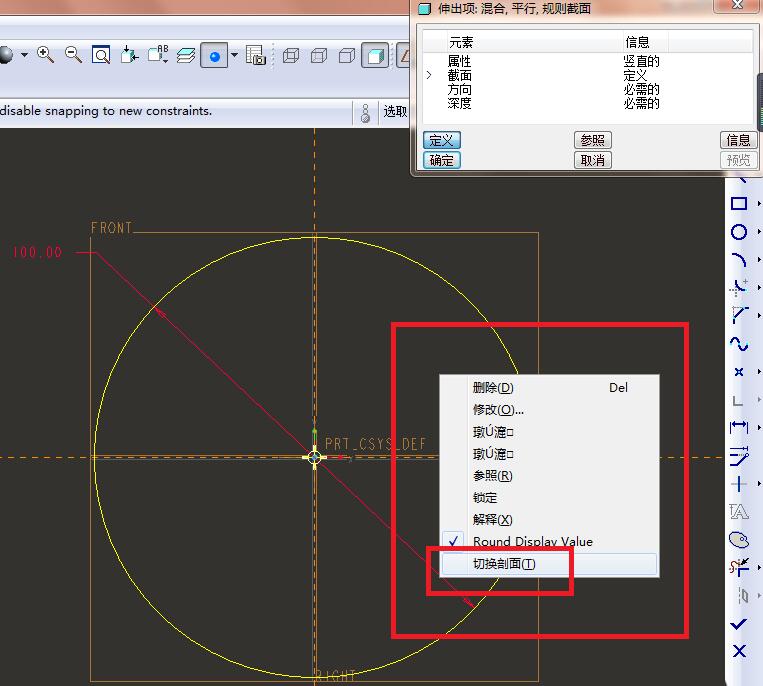
Task: Toggle the shaded display mode button
Action: coord(375,55)
